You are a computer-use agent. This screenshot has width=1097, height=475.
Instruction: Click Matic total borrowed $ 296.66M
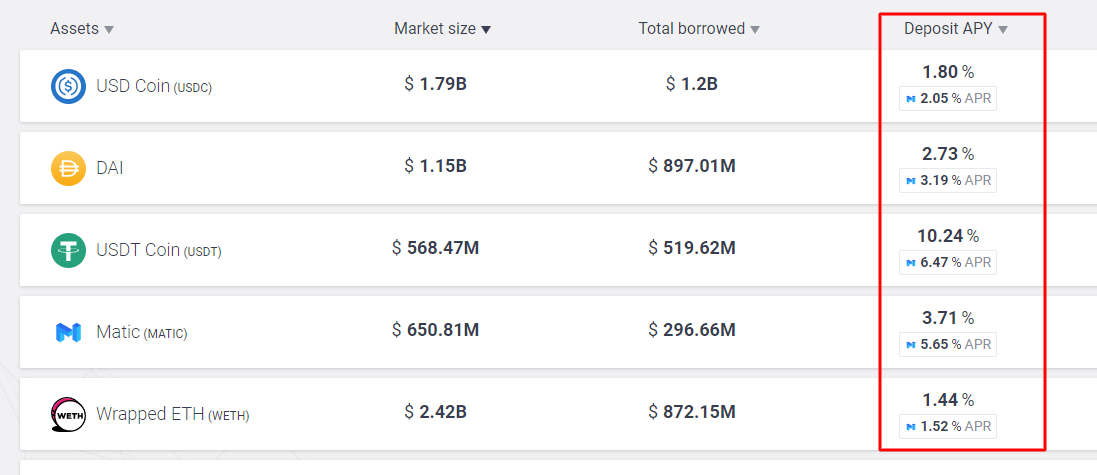coord(692,329)
